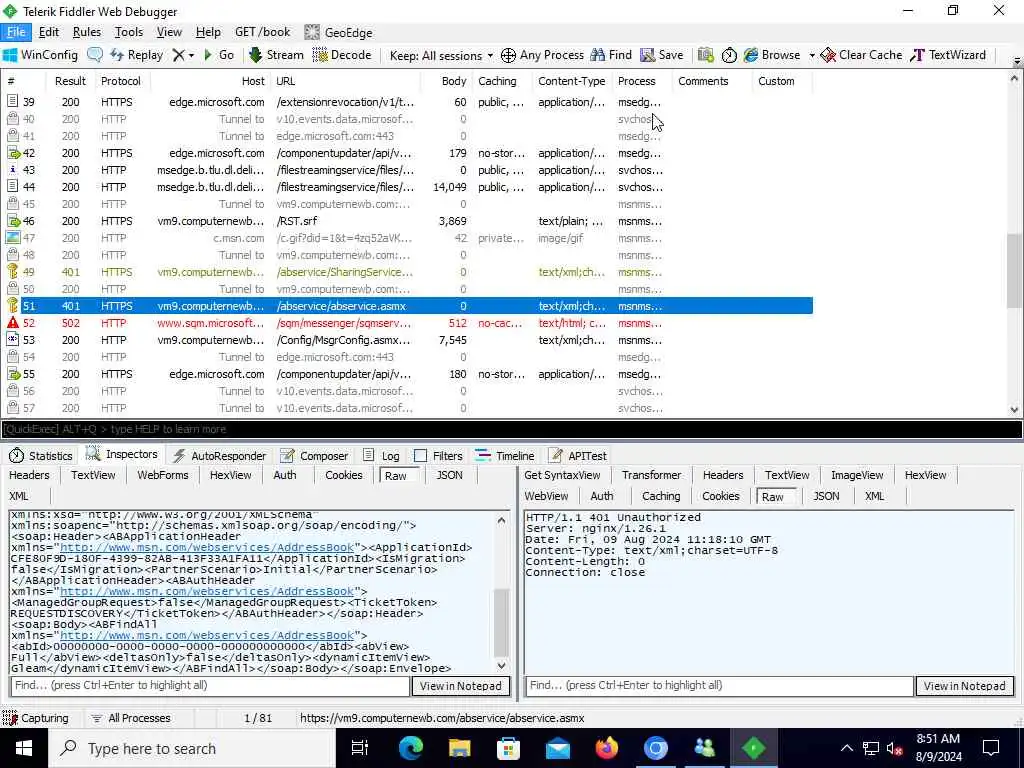
Task: Click the screenshot camera icon
Action: coord(705,55)
